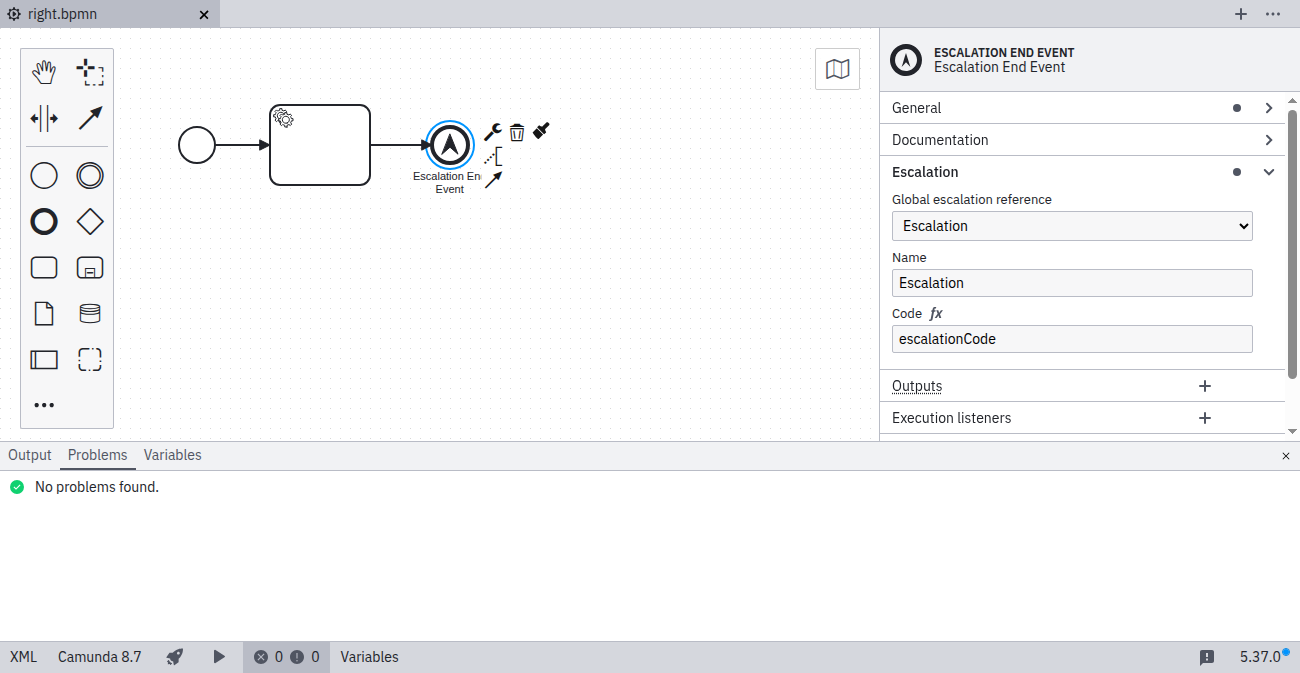1300x673 pixels.
Task: Add an output via the Outputs plus button
Action: 1204,386
